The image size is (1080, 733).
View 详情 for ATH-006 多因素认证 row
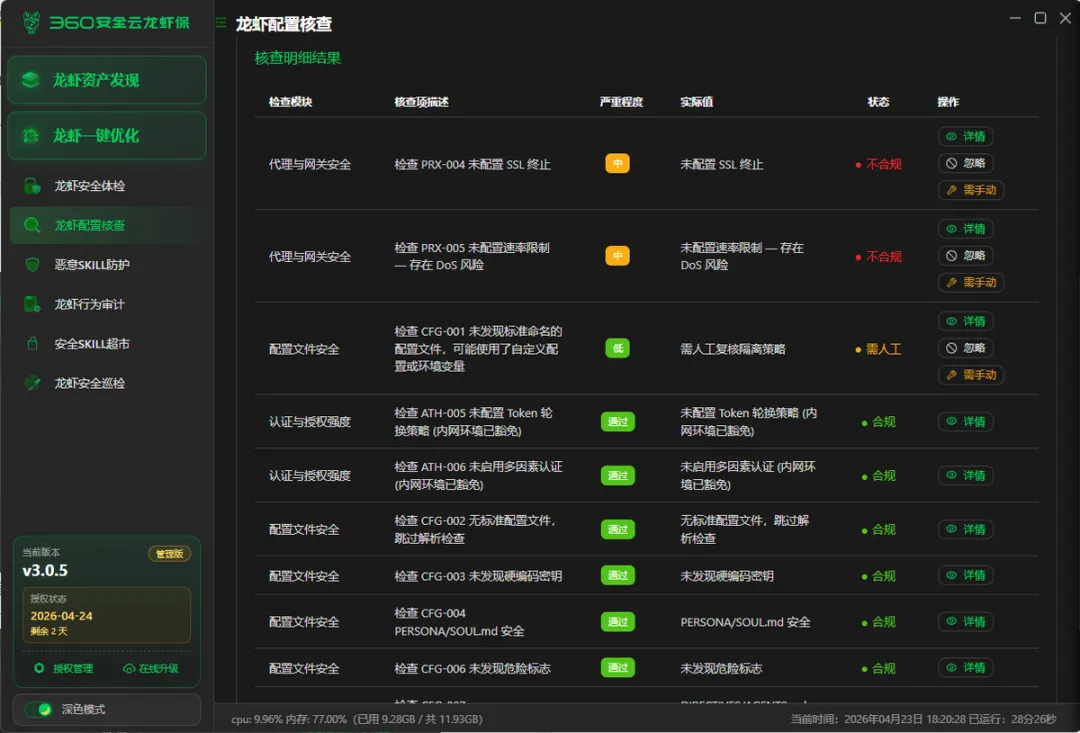click(966, 475)
